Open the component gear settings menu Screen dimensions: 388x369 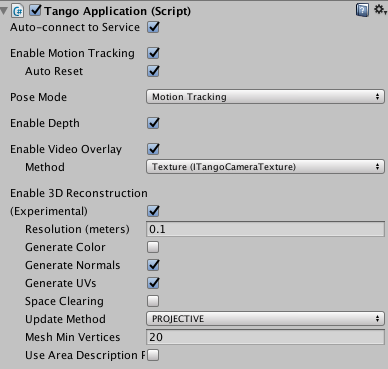click(380, 9)
